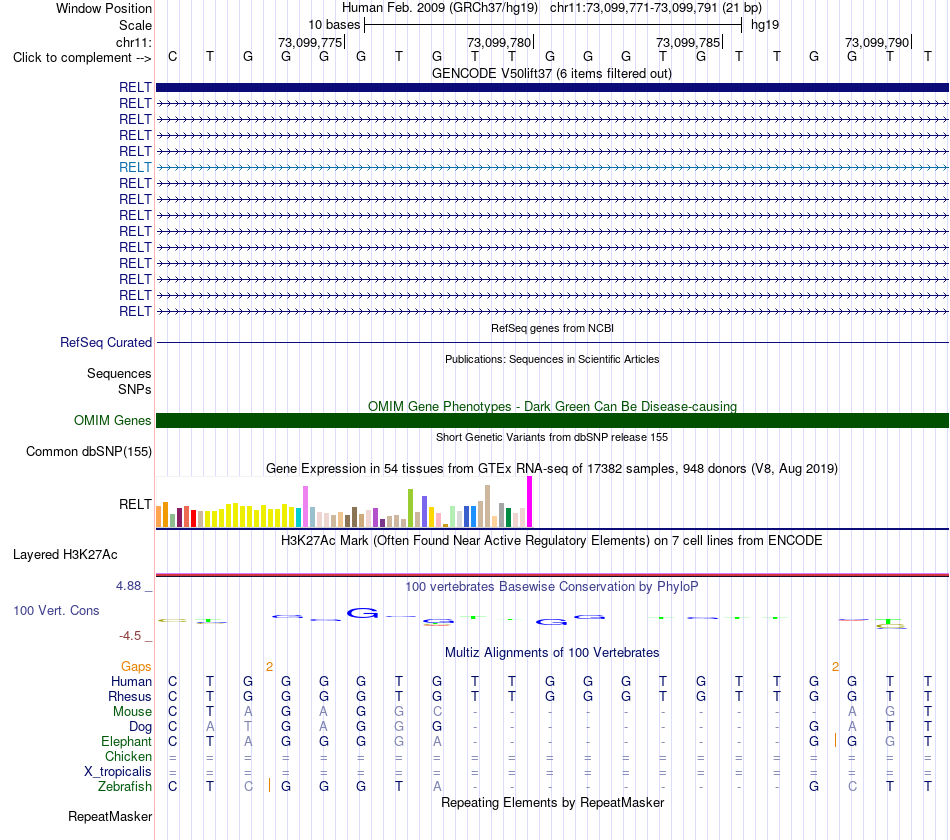This screenshot has width=950, height=840.
Task: Click the 'chr11:73,099,771-73,099,791 (21 bp)' range text
Action: click(x=656, y=8)
